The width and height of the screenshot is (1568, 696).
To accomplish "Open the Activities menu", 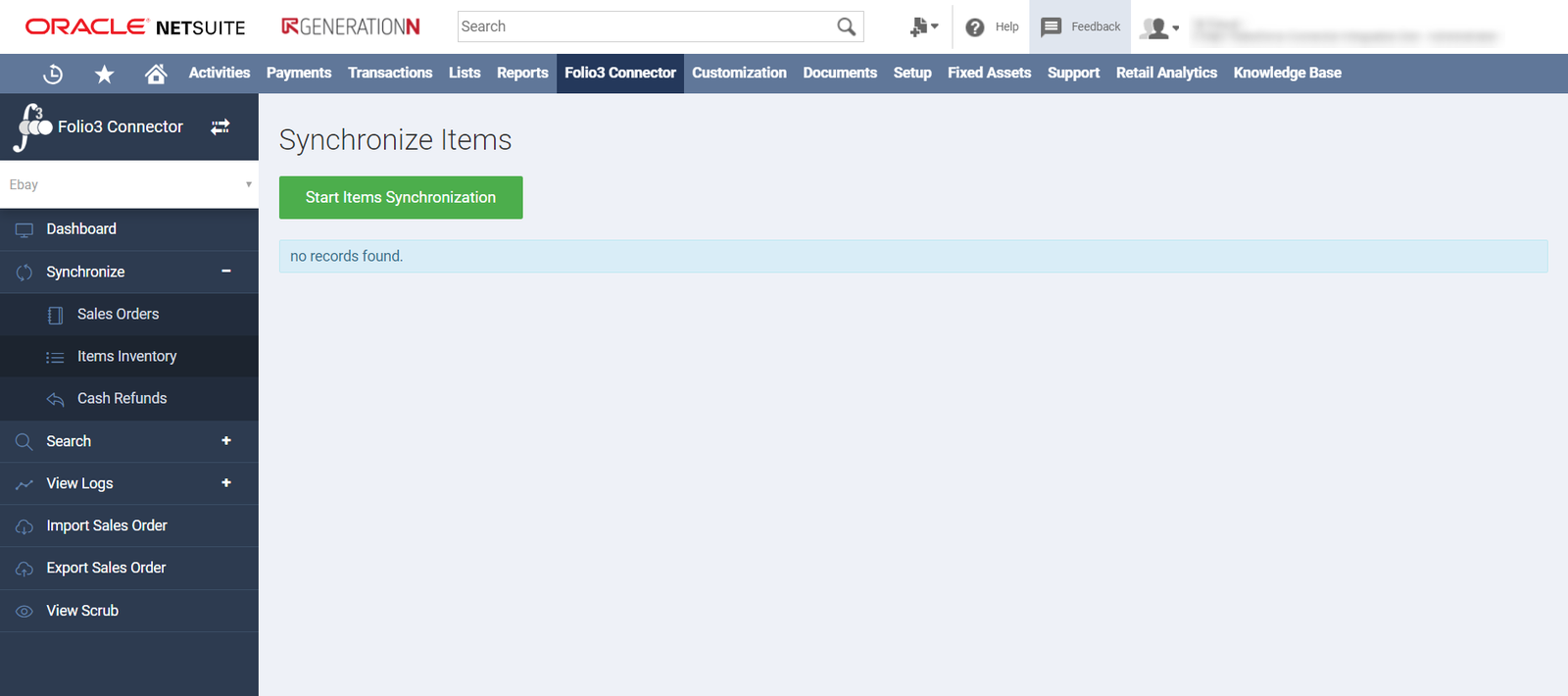I will pos(220,74).
